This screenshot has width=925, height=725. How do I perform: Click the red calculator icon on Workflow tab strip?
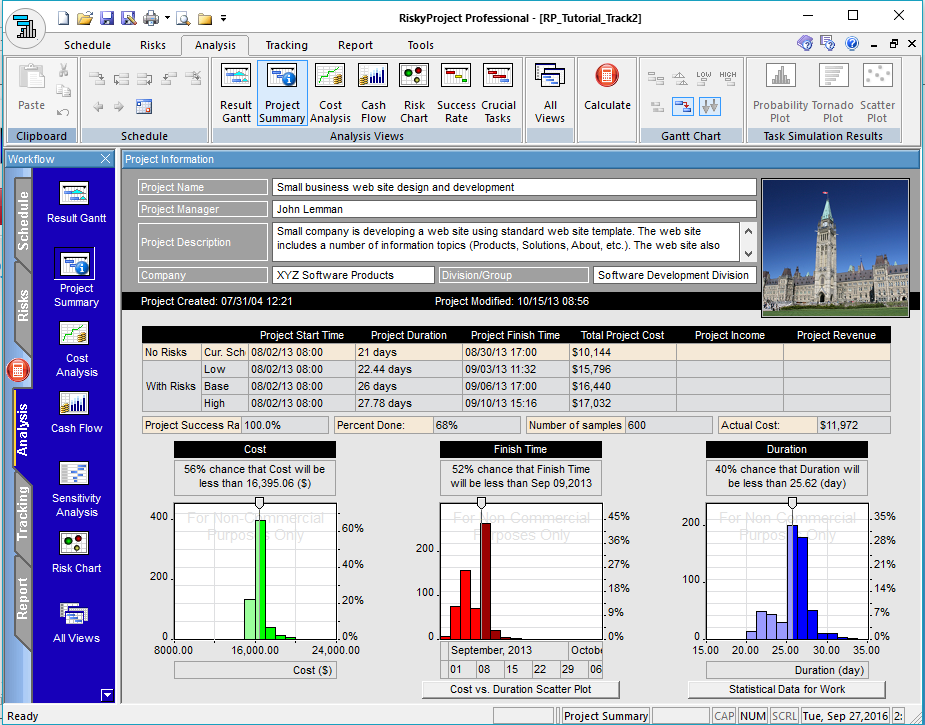[18, 370]
